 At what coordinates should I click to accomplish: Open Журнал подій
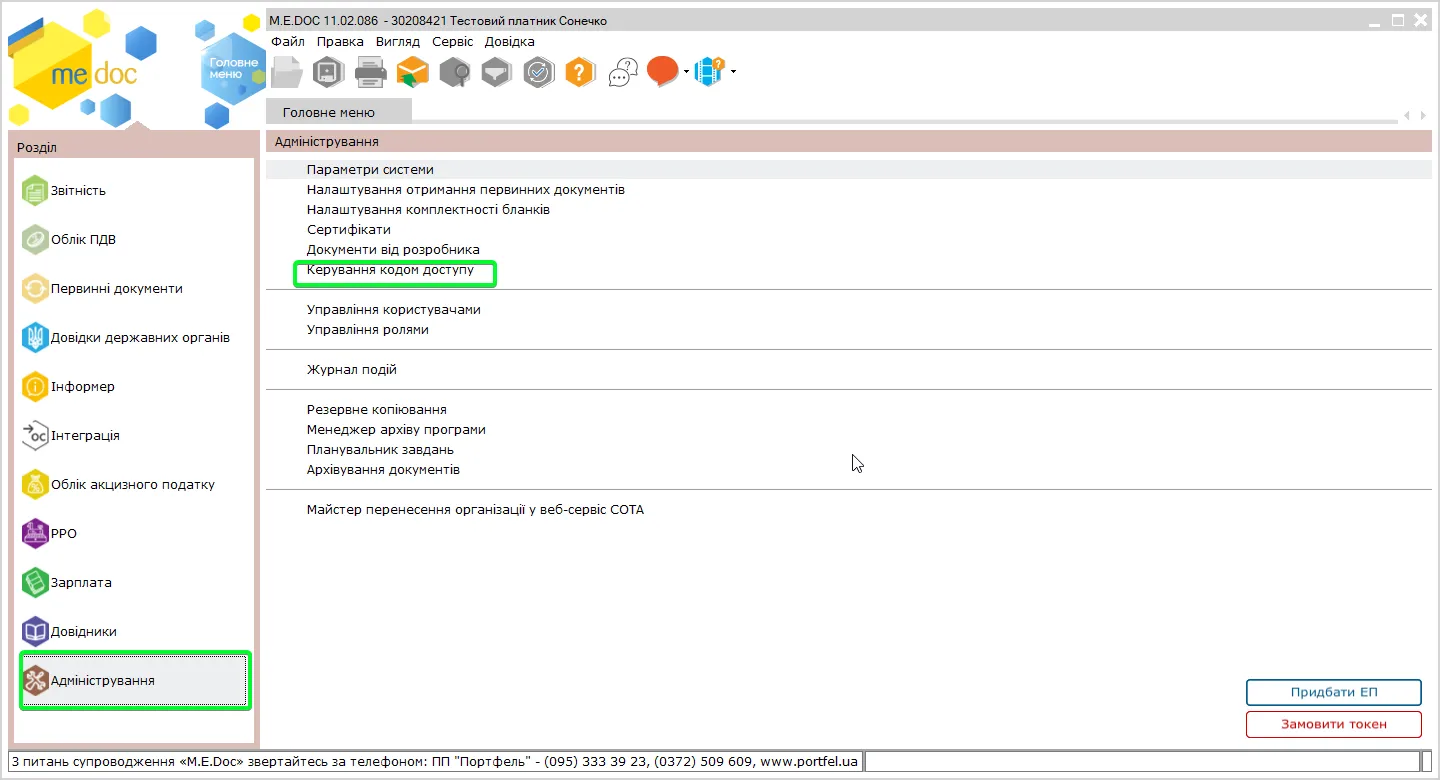[x=351, y=370]
